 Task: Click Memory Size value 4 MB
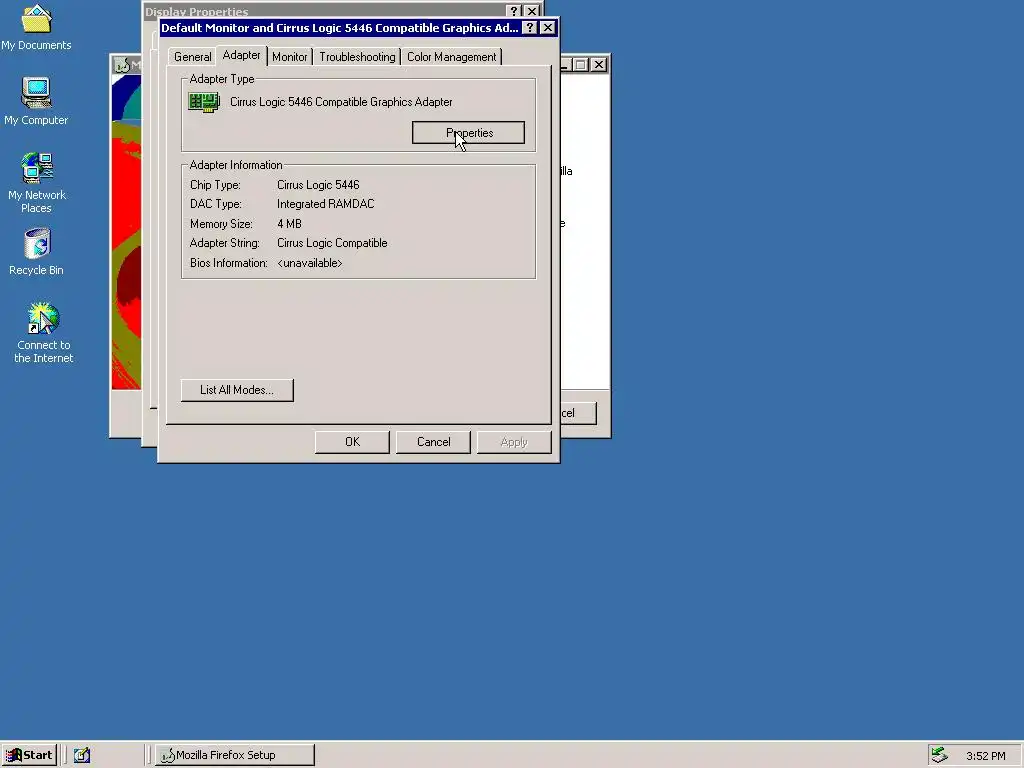click(289, 224)
